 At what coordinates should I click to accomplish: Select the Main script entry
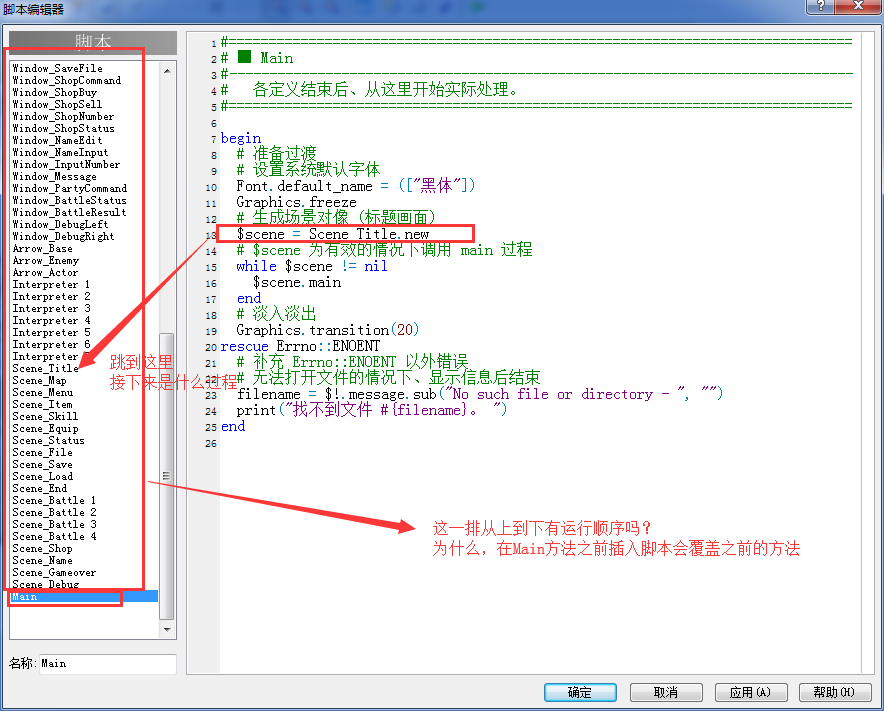[x=84, y=597]
